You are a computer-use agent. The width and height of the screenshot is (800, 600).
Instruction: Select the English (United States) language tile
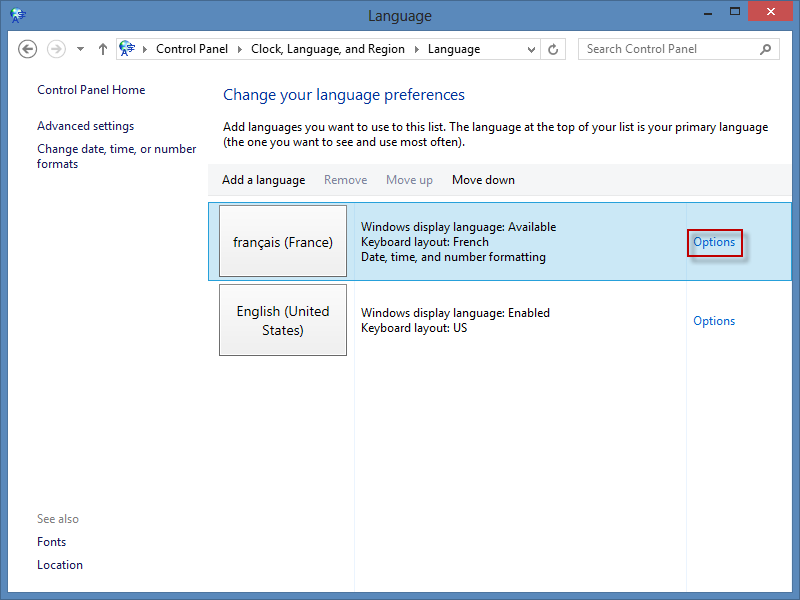283,320
